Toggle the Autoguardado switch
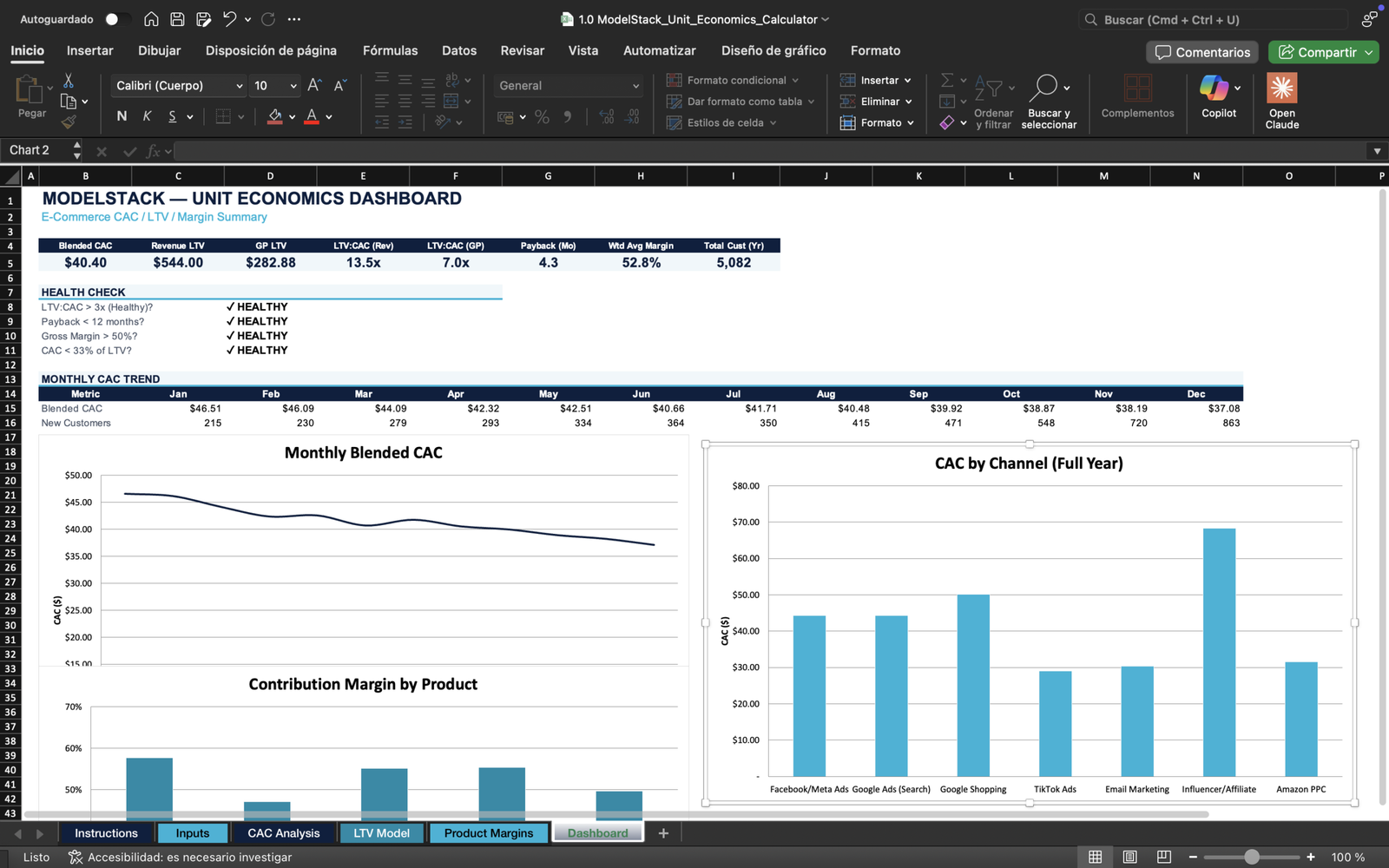The width and height of the screenshot is (1389, 868). pos(117,19)
